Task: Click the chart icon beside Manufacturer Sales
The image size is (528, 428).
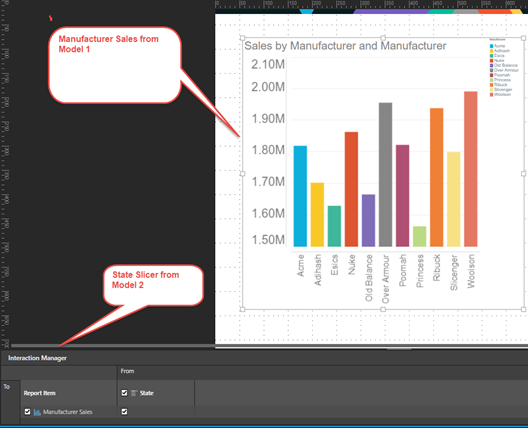Action: click(37, 412)
